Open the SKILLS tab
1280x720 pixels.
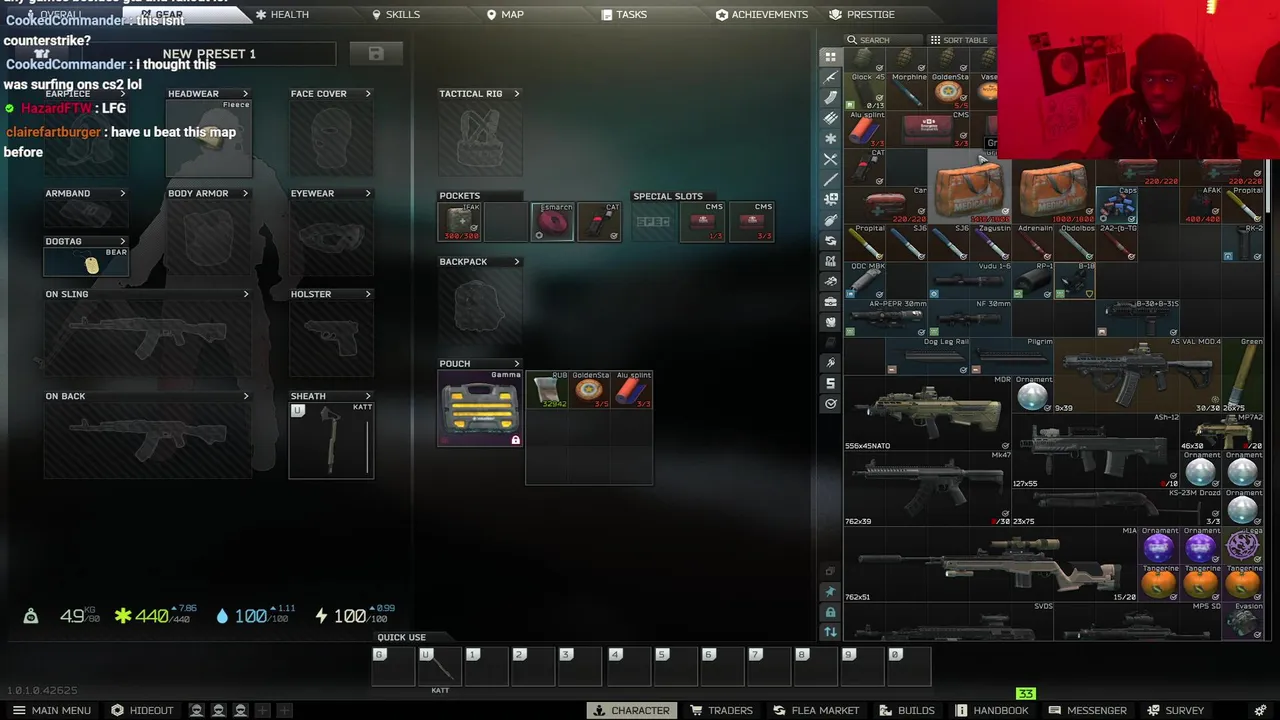(395, 14)
